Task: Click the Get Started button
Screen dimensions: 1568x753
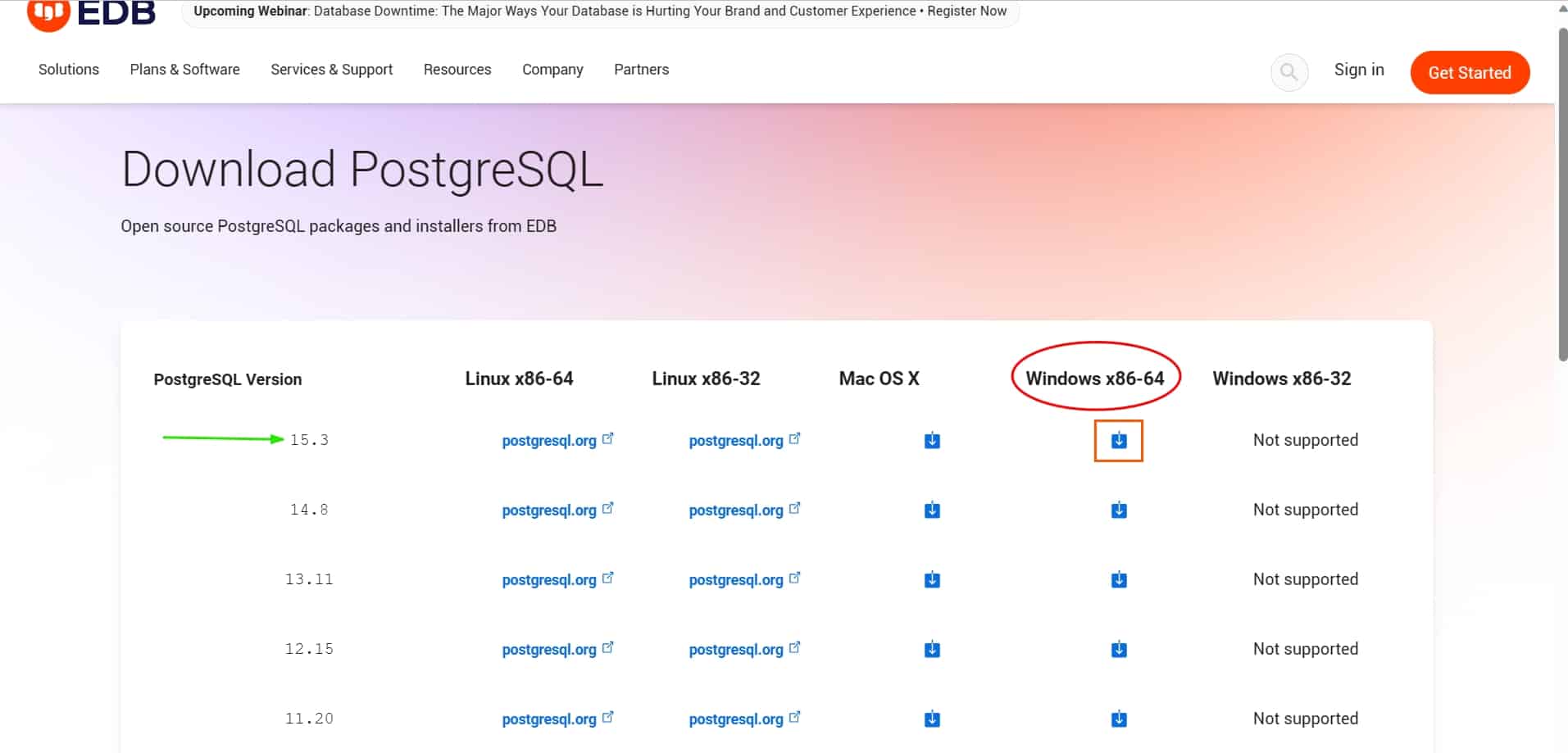Action: click(1469, 72)
